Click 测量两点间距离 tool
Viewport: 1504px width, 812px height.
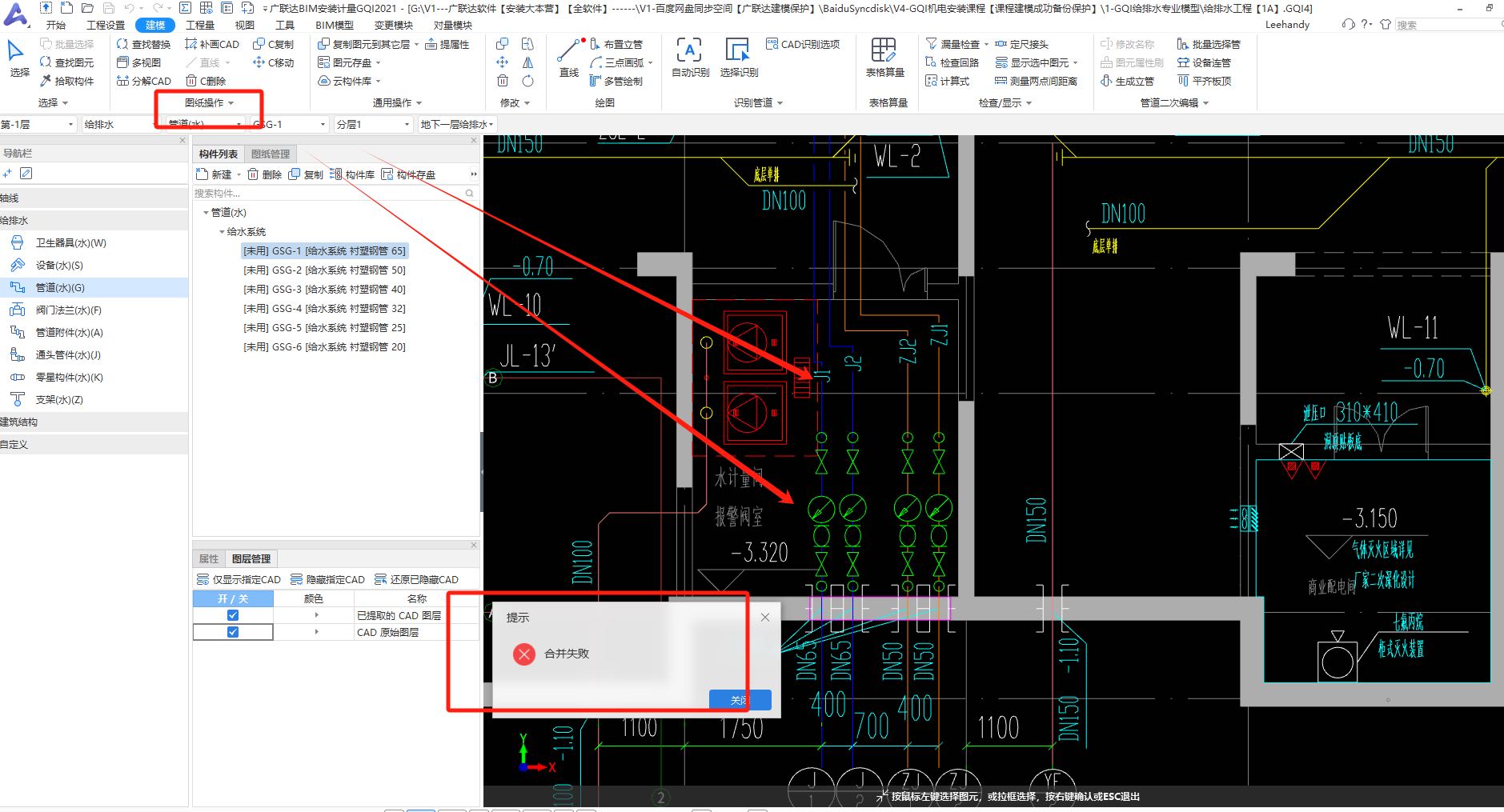pos(1036,81)
